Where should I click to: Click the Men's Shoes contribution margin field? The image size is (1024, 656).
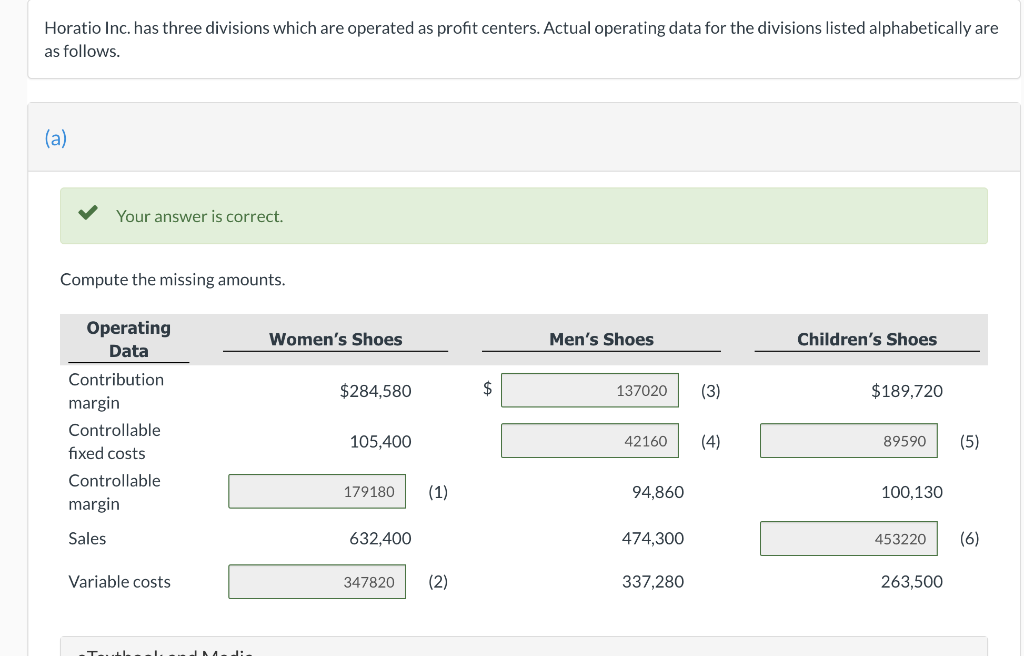pyautogui.click(x=589, y=390)
